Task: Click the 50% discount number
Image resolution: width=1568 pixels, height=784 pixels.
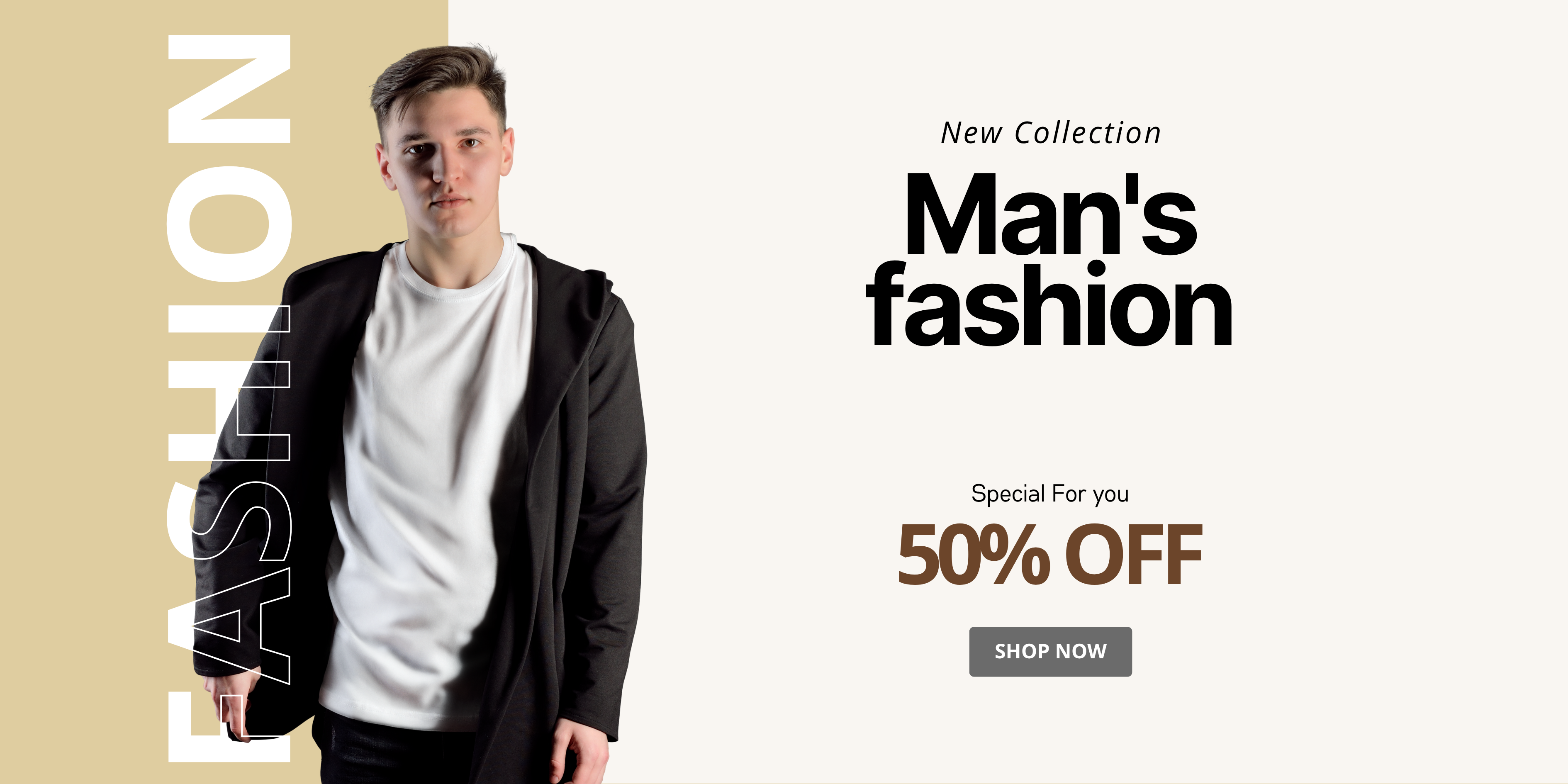Action: point(973,555)
